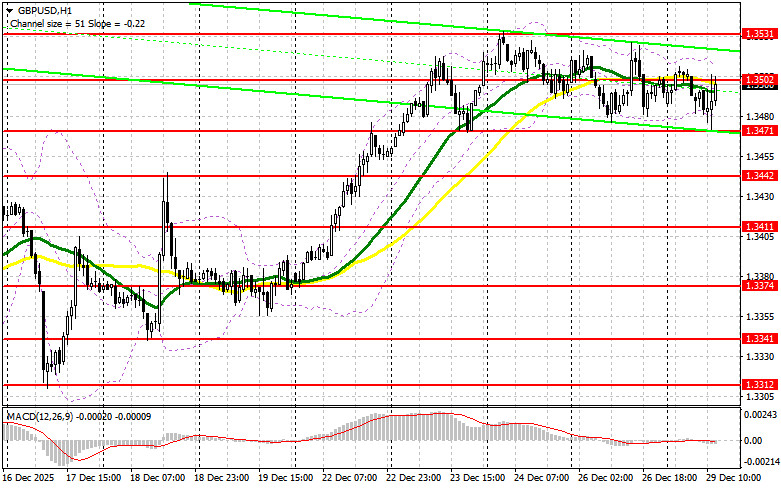
Task: Click the 1.3355 price scale value
Action: click(x=760, y=317)
